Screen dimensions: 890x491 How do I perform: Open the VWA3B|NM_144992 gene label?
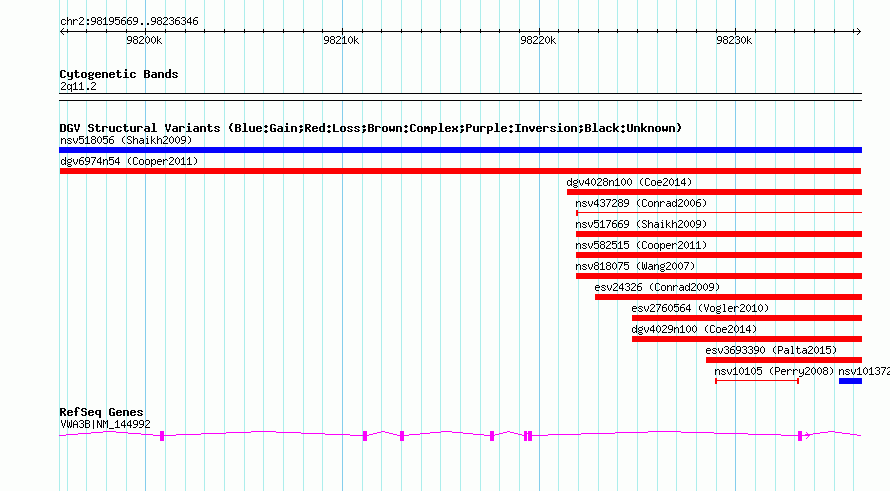[105, 424]
